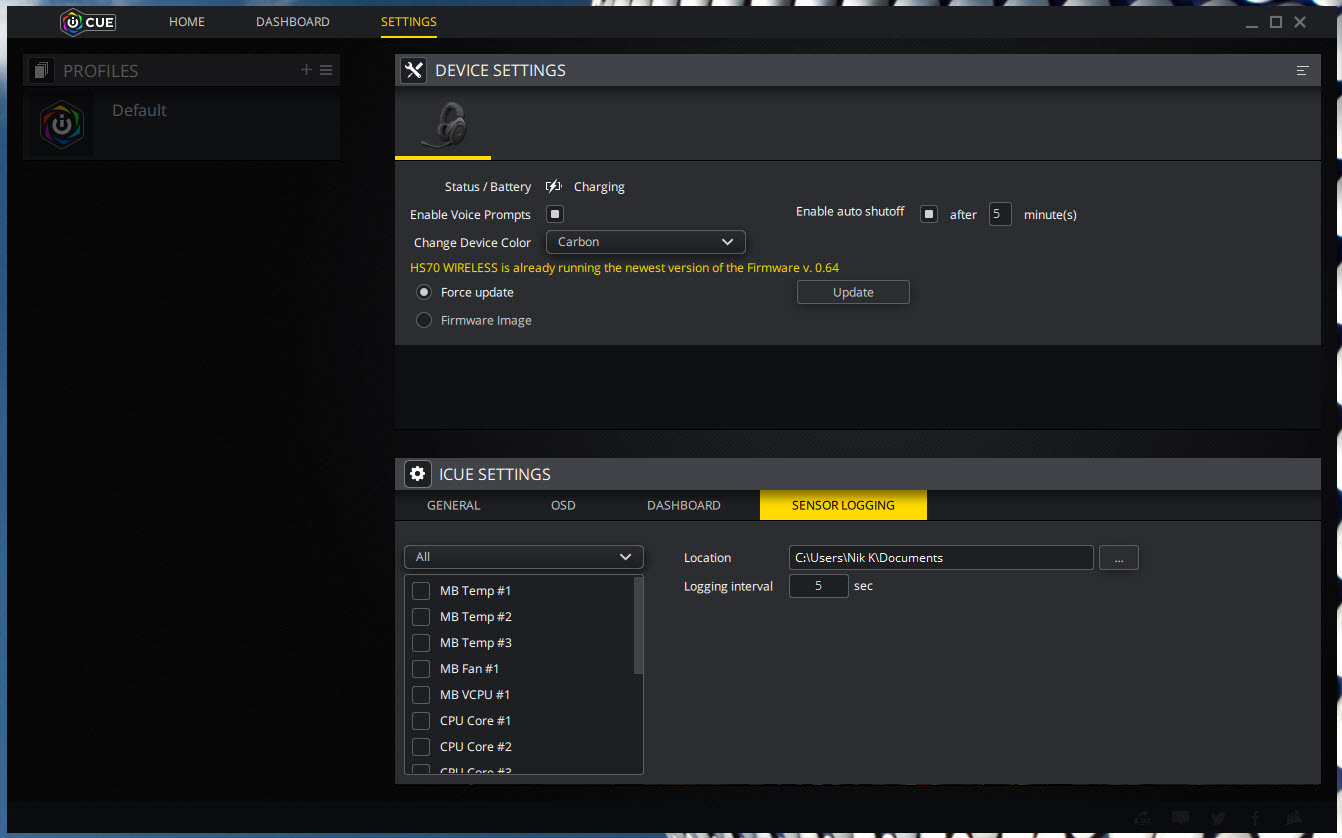Image resolution: width=1342 pixels, height=838 pixels.
Task: Select the SENSOR LOGGING tab
Action: [843, 505]
